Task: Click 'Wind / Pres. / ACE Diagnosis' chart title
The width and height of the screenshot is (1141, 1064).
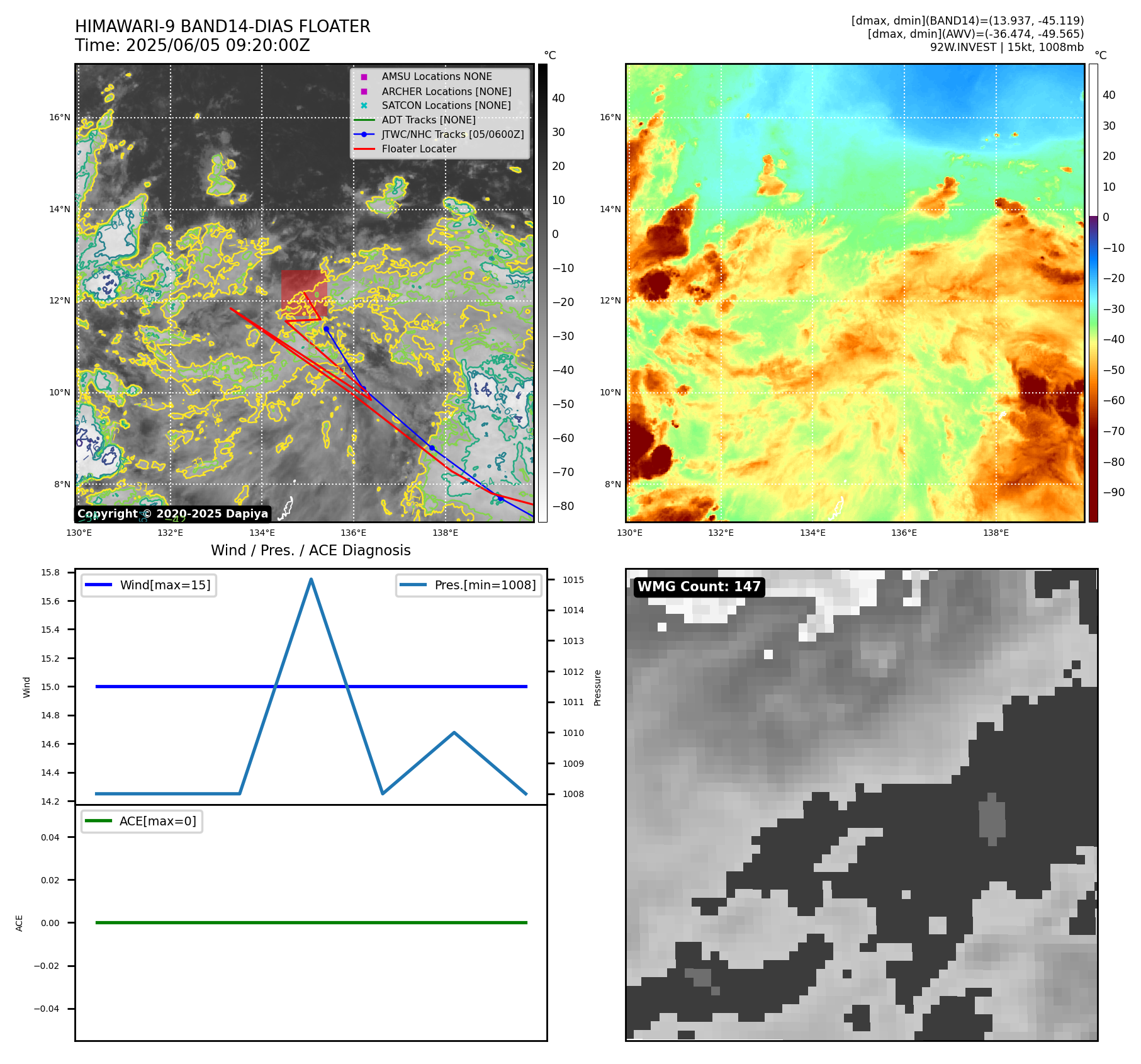Action: tap(311, 550)
